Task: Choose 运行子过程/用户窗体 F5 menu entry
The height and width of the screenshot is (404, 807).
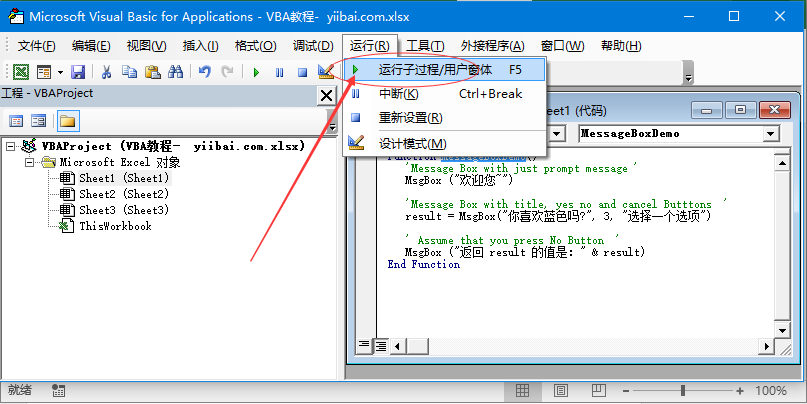Action: coord(445,69)
